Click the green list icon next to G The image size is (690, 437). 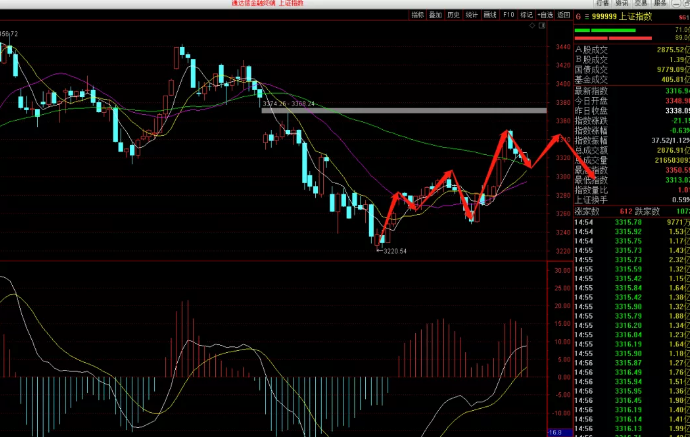click(587, 17)
